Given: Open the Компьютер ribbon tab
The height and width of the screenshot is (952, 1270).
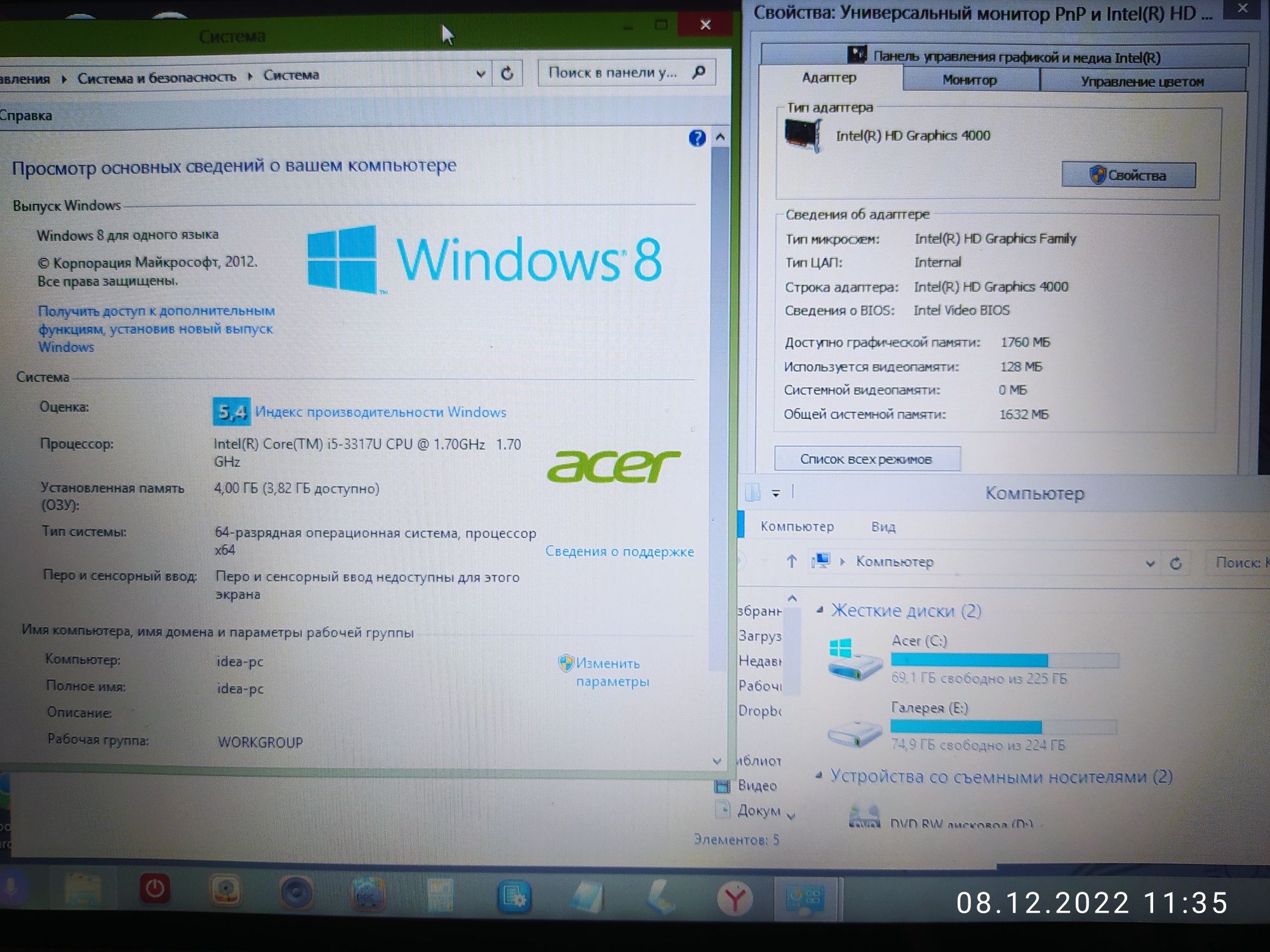Looking at the screenshot, I should (797, 526).
